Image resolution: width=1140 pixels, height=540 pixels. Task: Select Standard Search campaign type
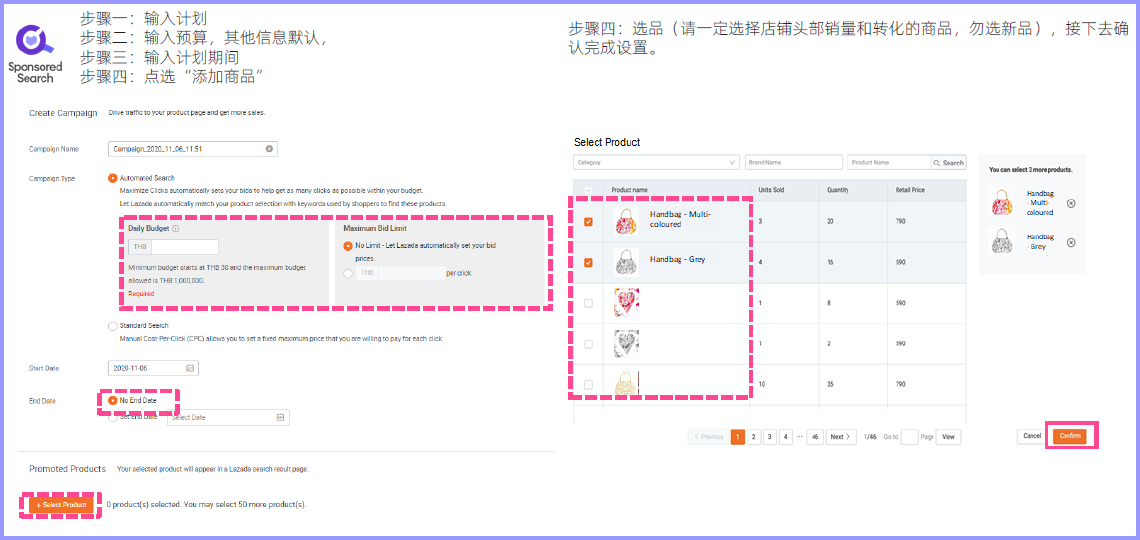tap(112, 326)
